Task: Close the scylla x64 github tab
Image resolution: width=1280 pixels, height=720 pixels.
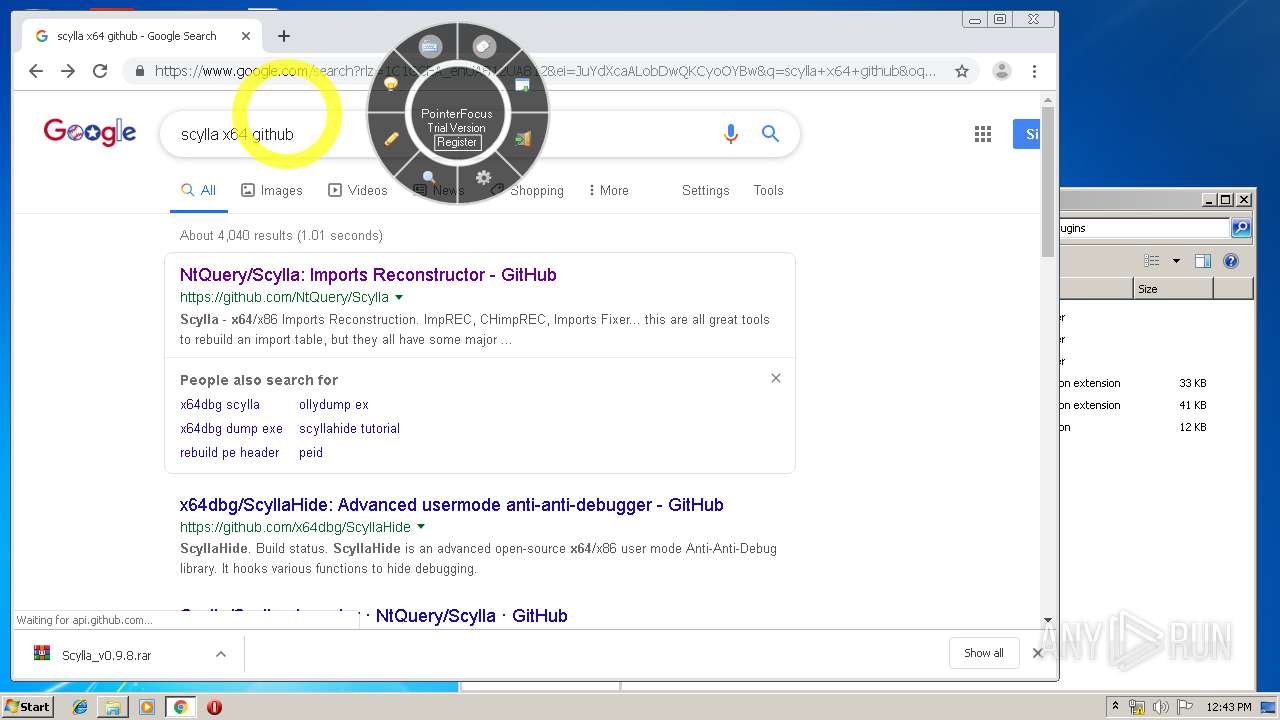Action: (246, 36)
